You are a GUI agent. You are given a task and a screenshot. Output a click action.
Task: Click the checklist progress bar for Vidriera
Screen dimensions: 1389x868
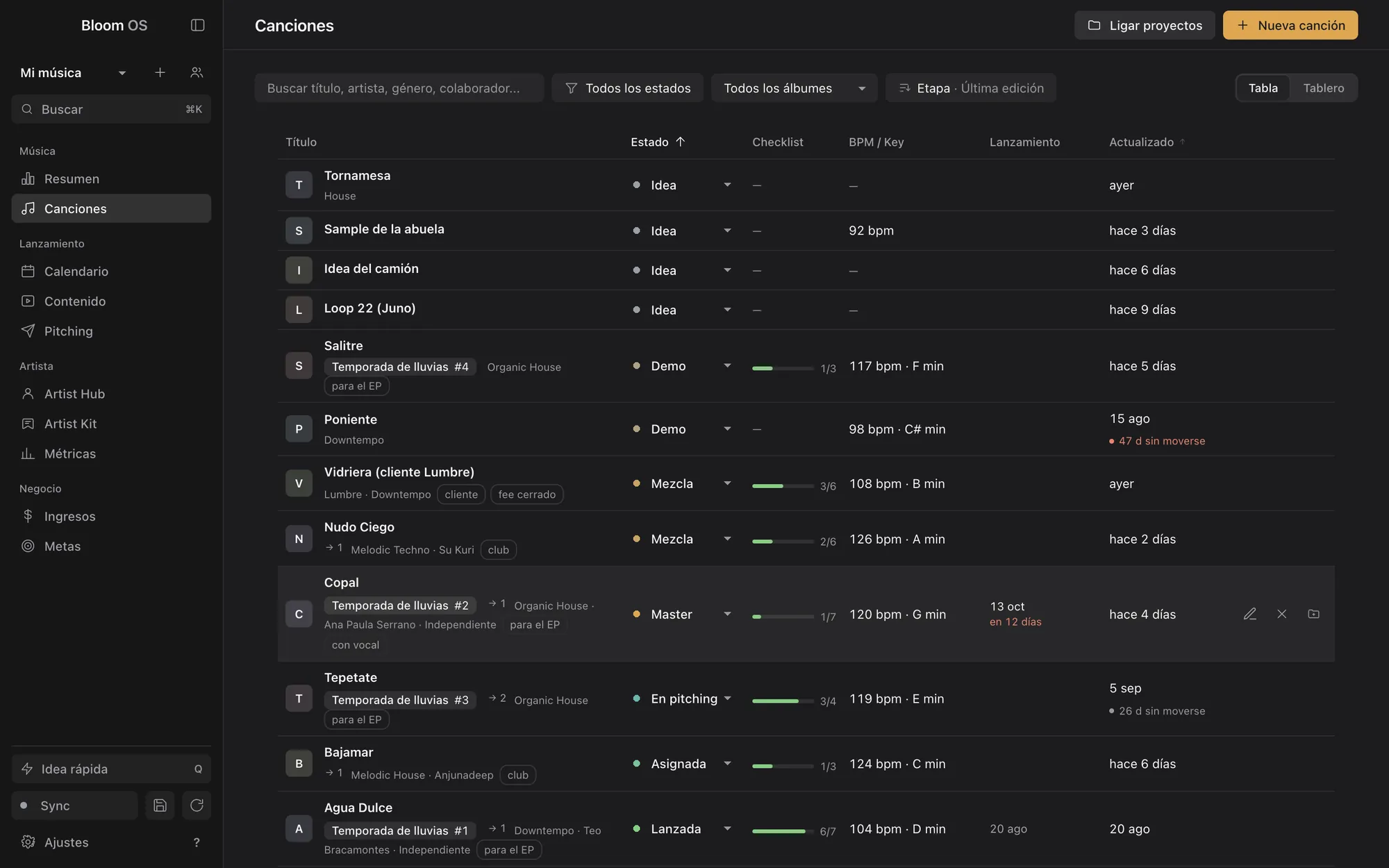pos(782,486)
